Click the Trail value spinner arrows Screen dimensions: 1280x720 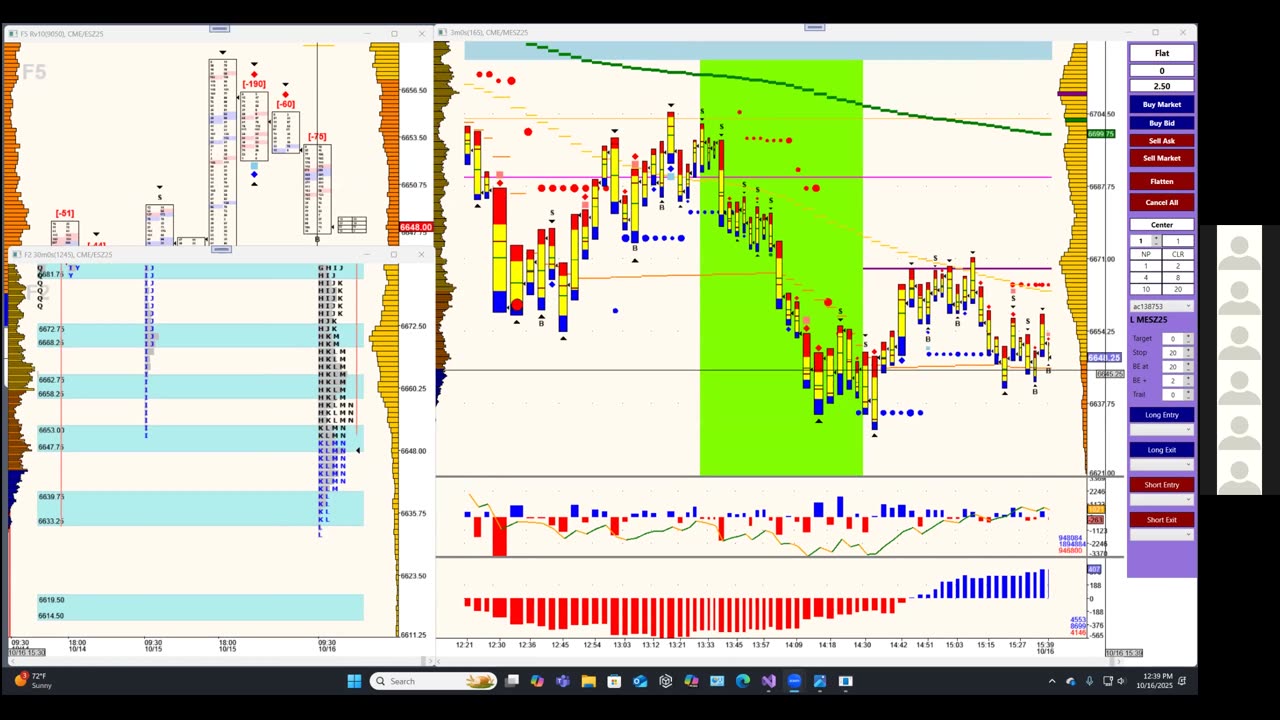[x=1188, y=394]
